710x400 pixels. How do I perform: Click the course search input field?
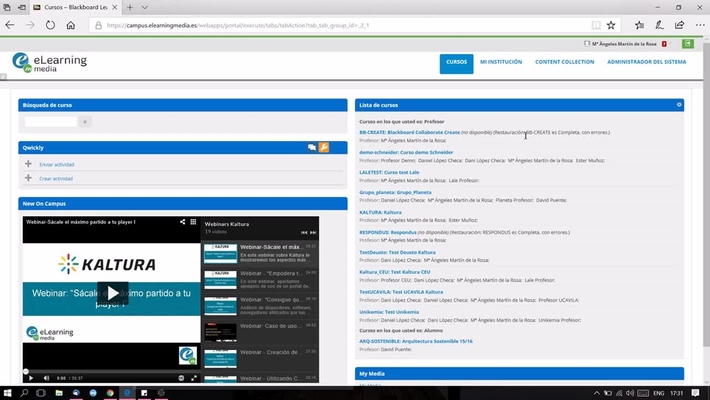tap(51, 121)
